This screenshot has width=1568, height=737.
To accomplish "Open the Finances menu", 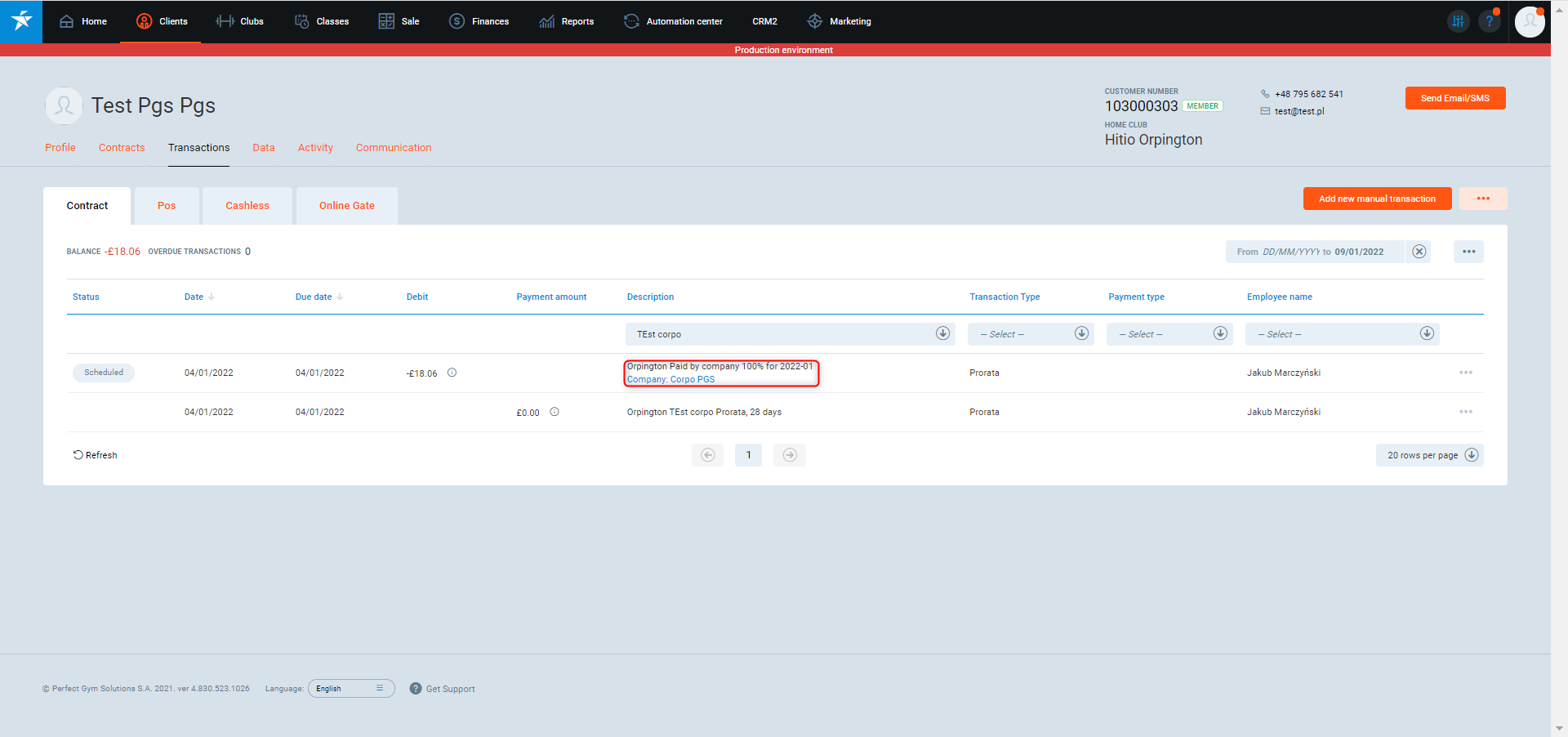I will (x=479, y=21).
